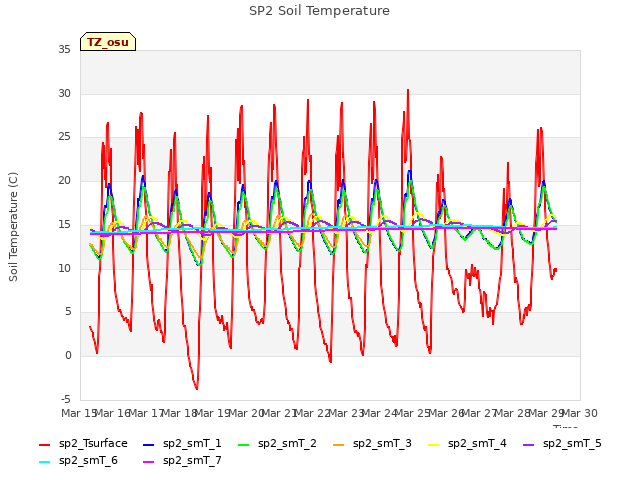Click the SP2 Soil Temperature chart title
The height and width of the screenshot is (480, 640).
(x=319, y=11)
